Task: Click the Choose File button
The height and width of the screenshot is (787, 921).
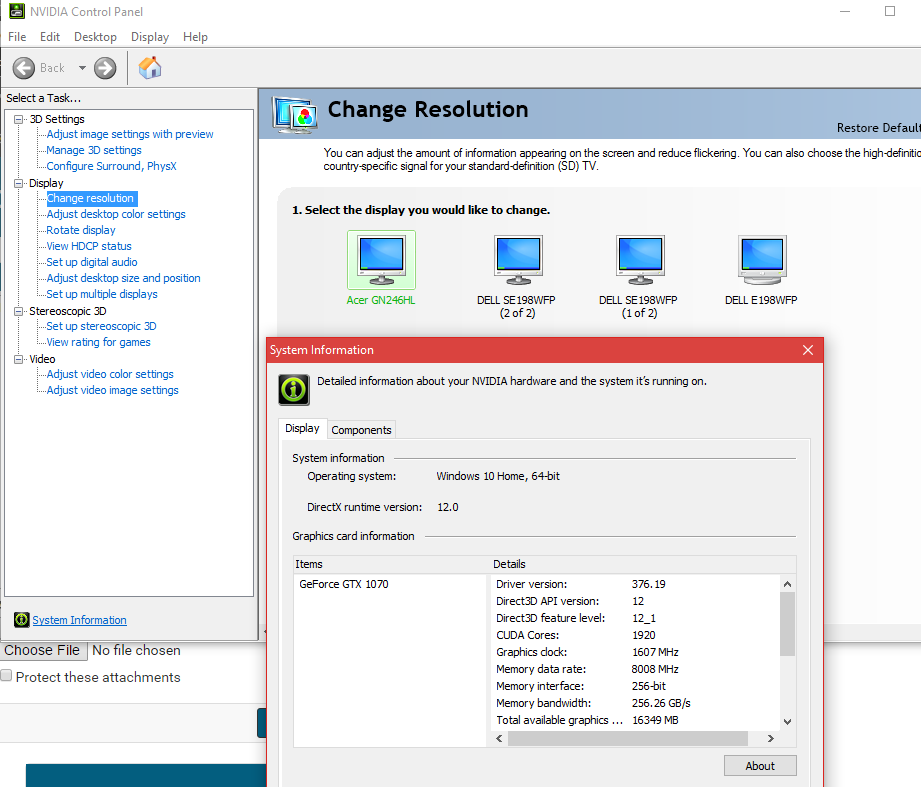Action: [x=42, y=650]
